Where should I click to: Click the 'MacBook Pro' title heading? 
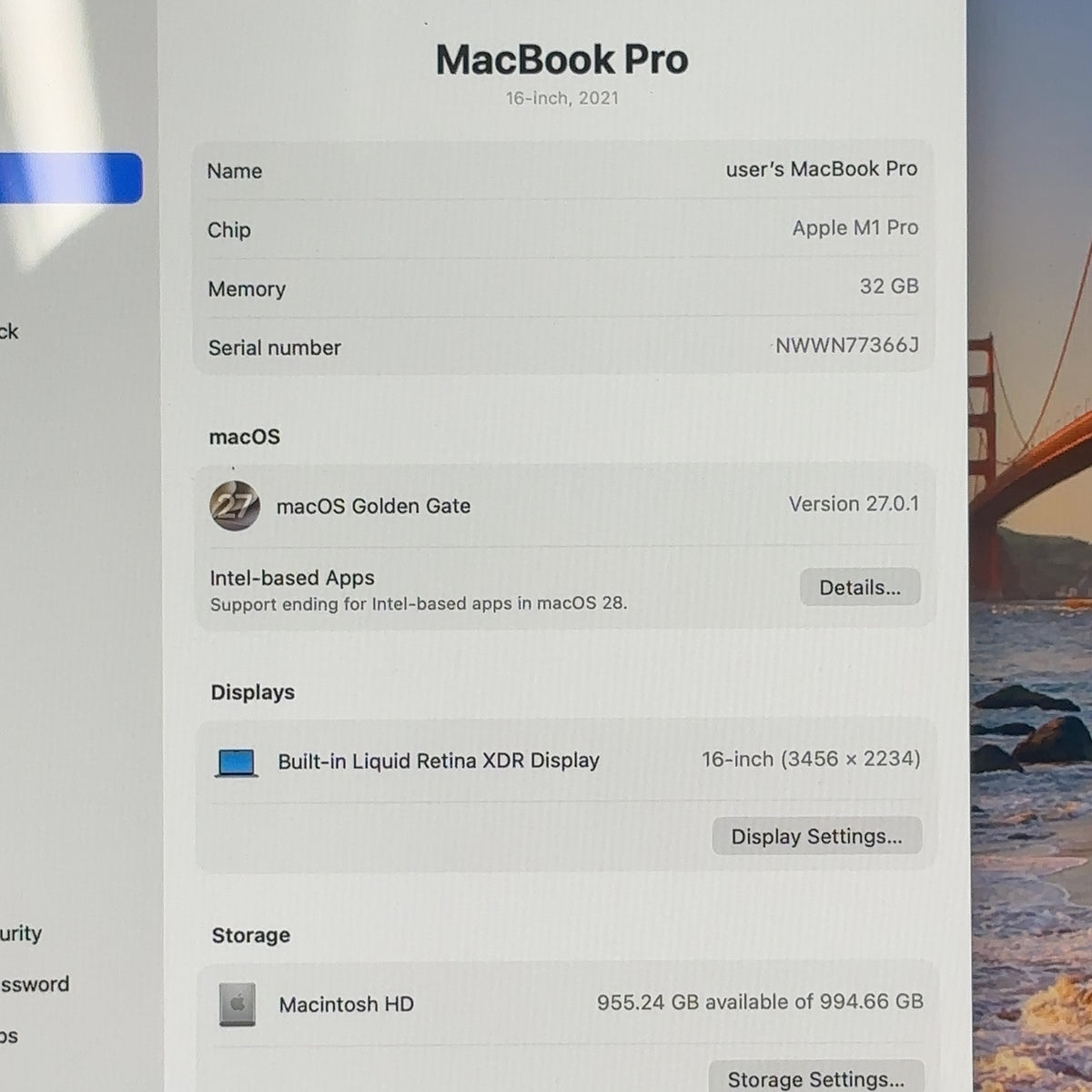[x=562, y=60]
